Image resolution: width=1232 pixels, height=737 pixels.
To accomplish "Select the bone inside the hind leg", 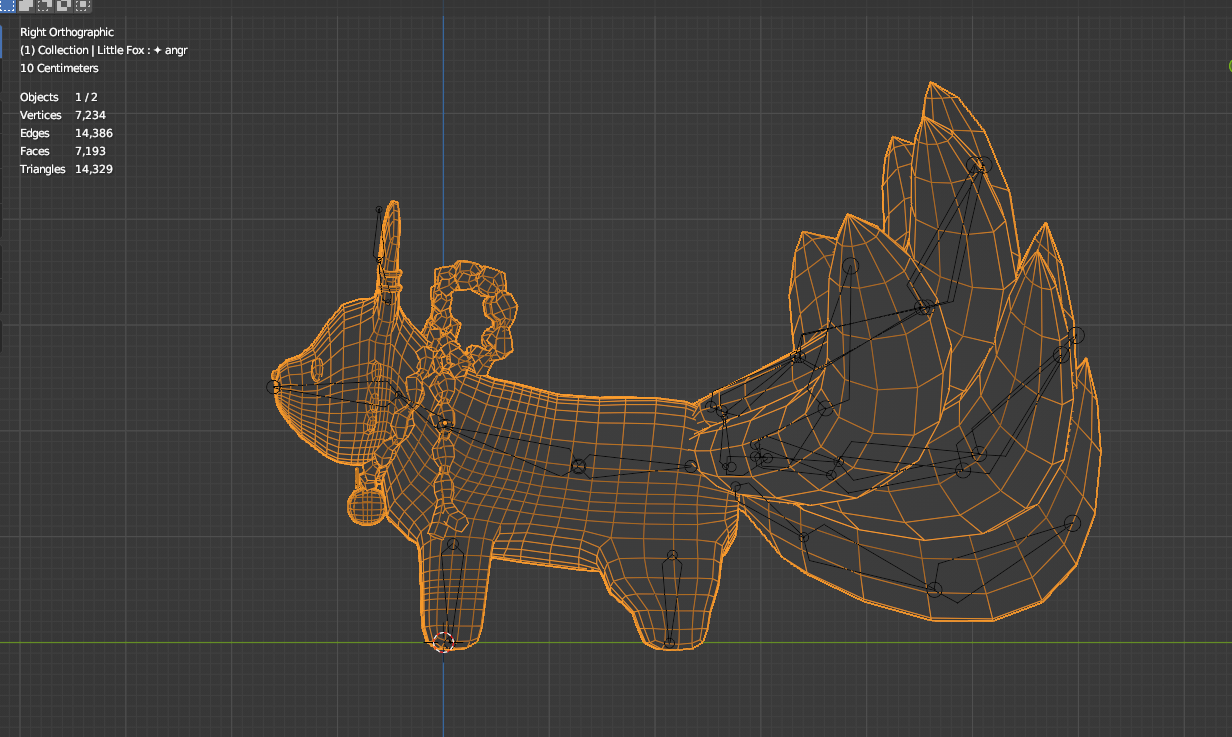I will (x=671, y=598).
